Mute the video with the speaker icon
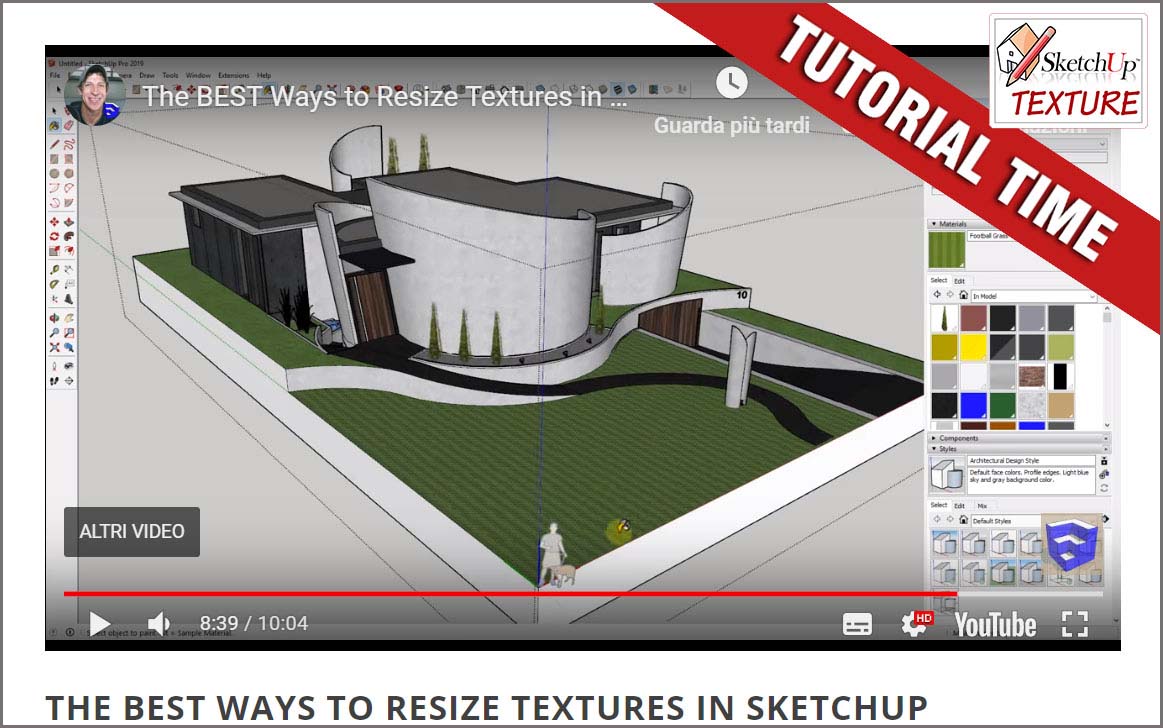 pos(158,624)
